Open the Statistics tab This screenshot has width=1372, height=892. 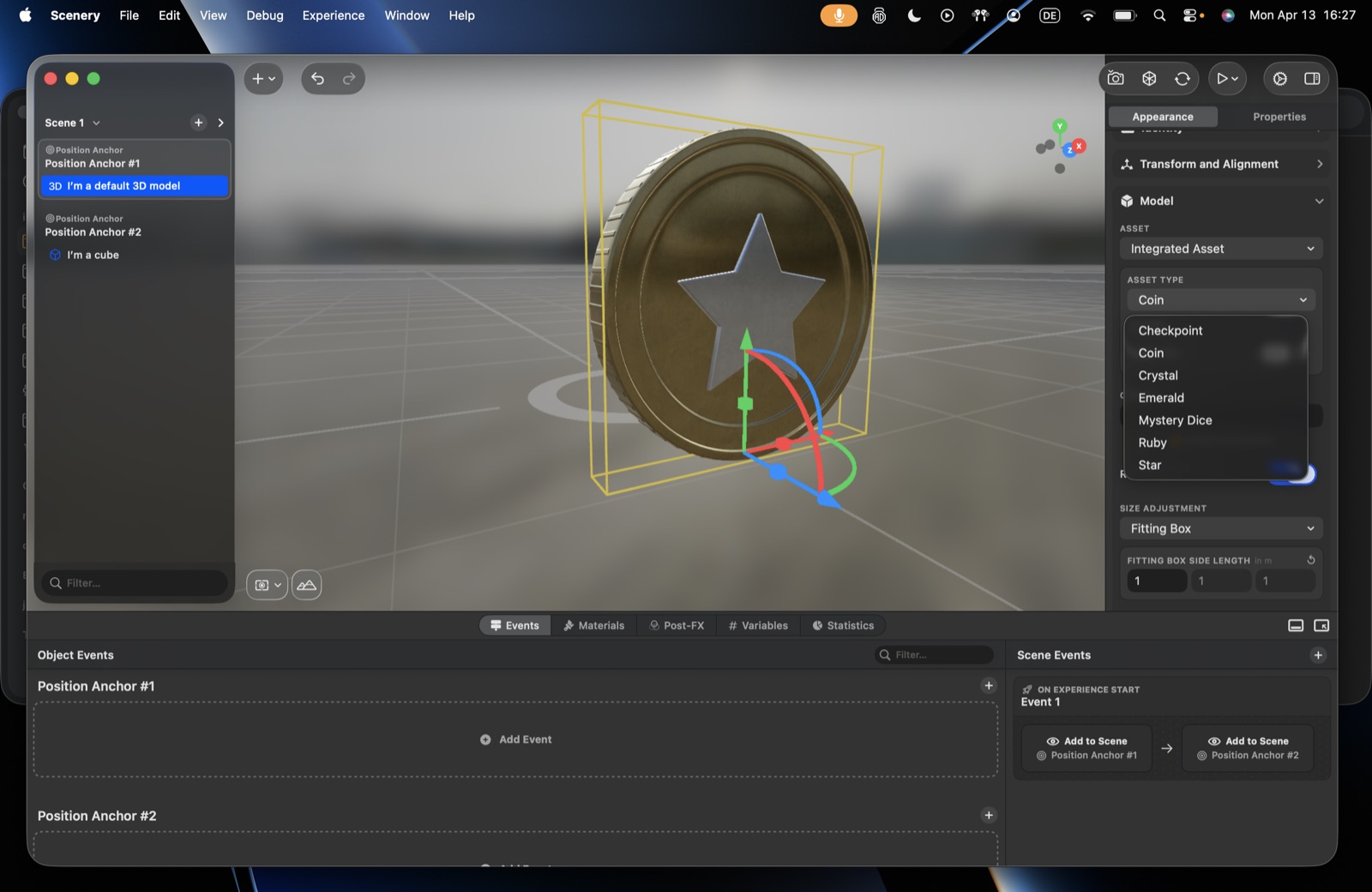tap(843, 625)
